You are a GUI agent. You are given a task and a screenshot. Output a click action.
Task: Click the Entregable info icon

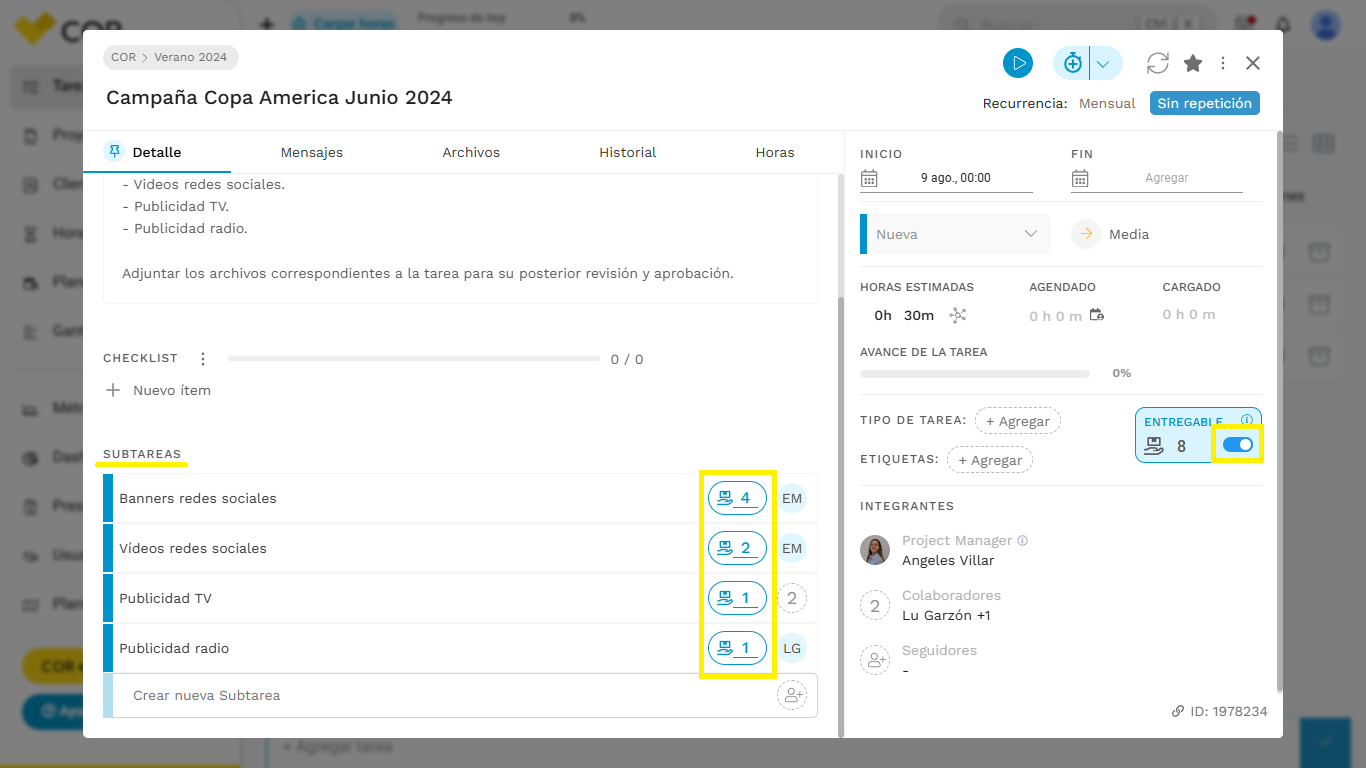click(1247, 420)
